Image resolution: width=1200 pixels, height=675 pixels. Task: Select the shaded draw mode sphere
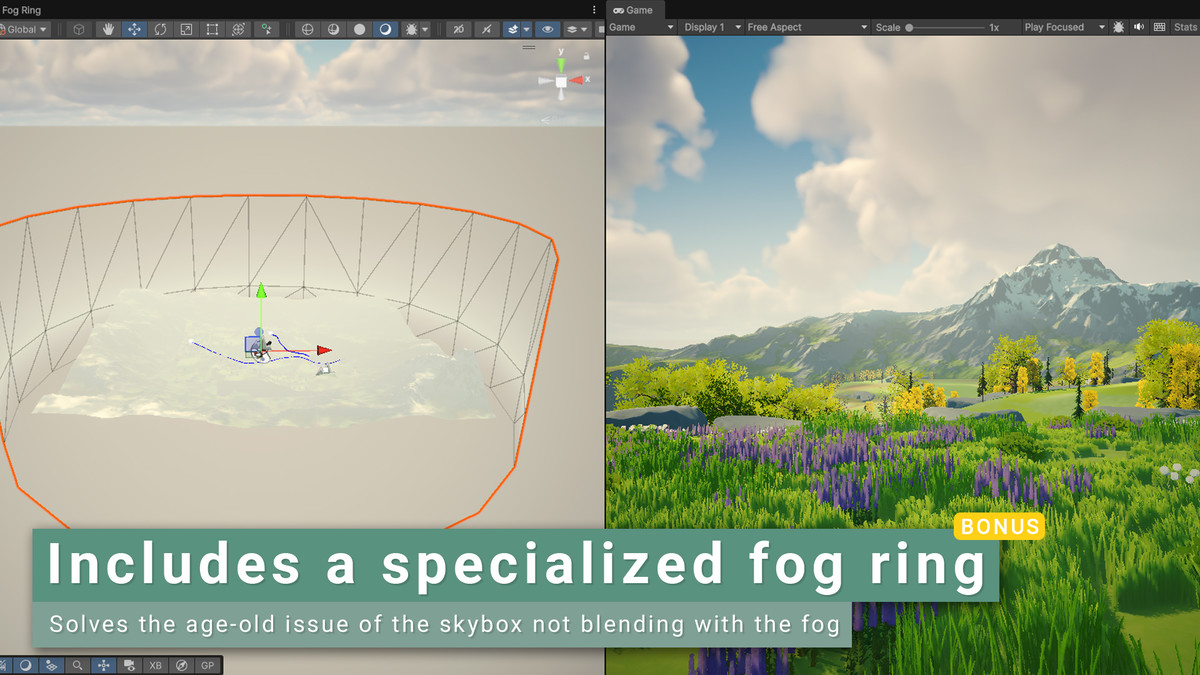[385, 29]
